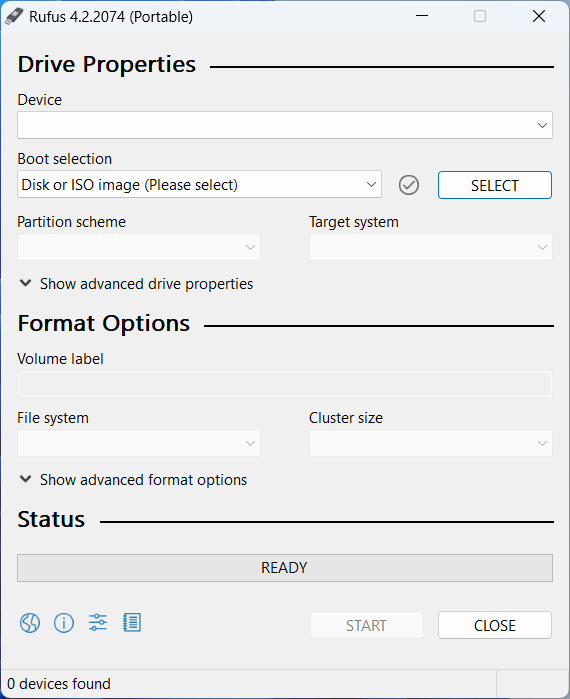Click the Volume label text field

pos(285,384)
